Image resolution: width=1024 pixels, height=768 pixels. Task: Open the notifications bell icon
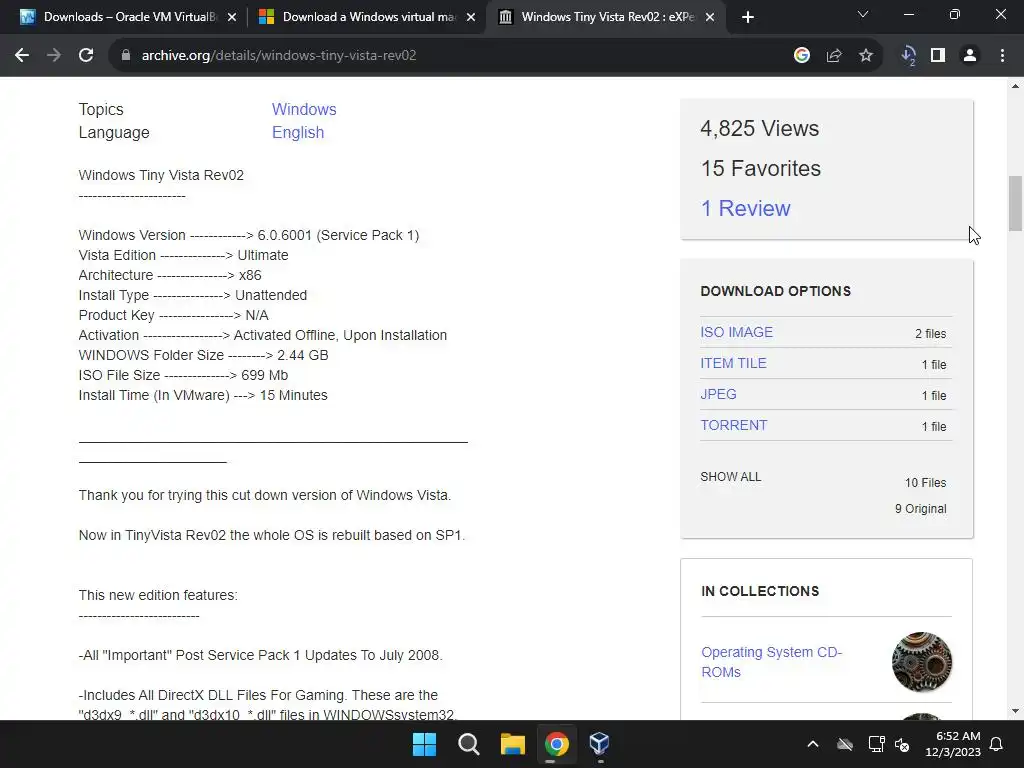pos(997,744)
